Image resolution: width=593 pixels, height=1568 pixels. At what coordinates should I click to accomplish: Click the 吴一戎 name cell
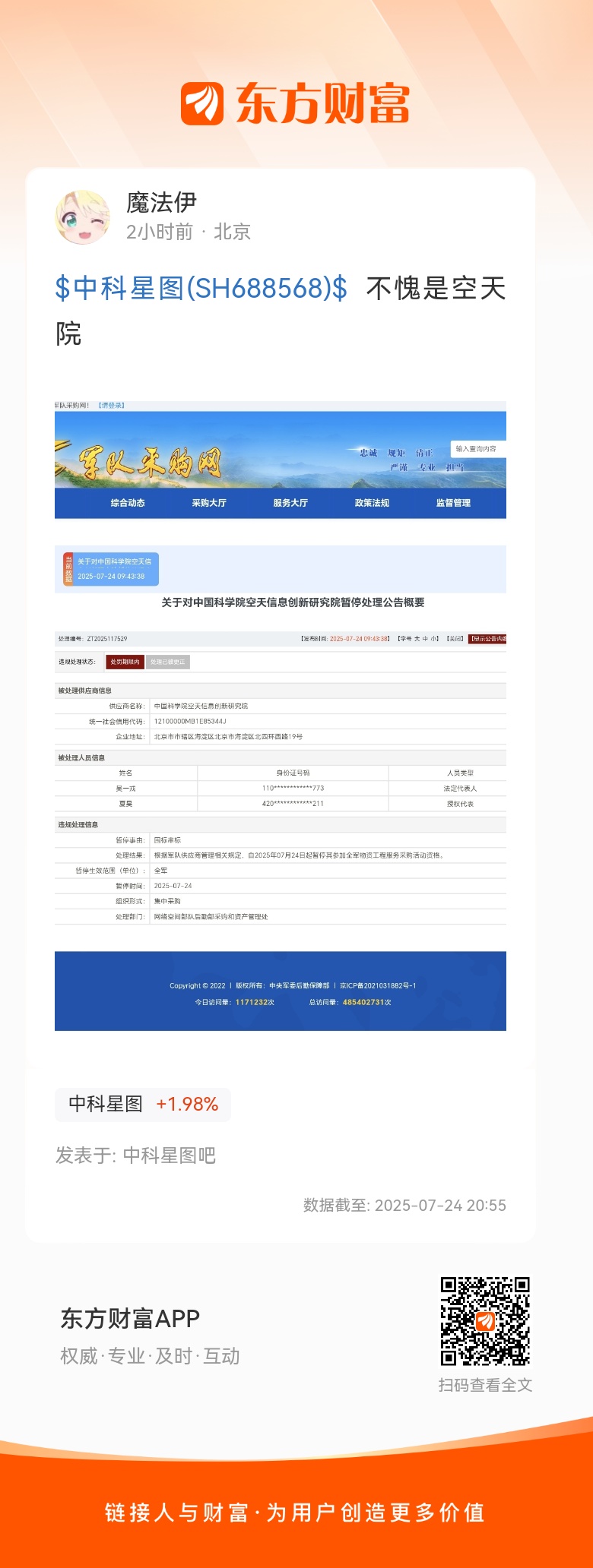(125, 789)
